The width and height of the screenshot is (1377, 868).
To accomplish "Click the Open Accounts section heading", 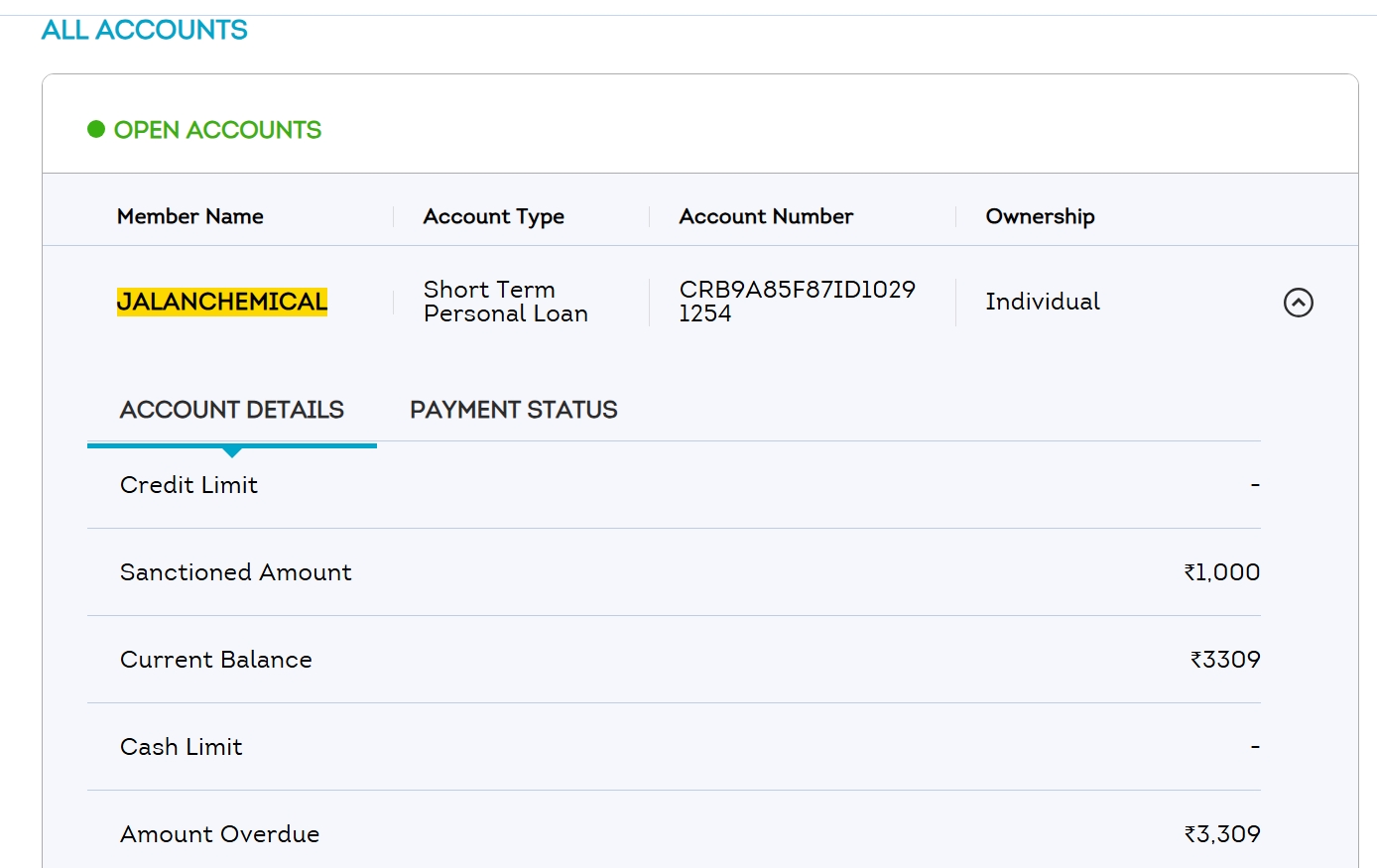I will tap(217, 130).
